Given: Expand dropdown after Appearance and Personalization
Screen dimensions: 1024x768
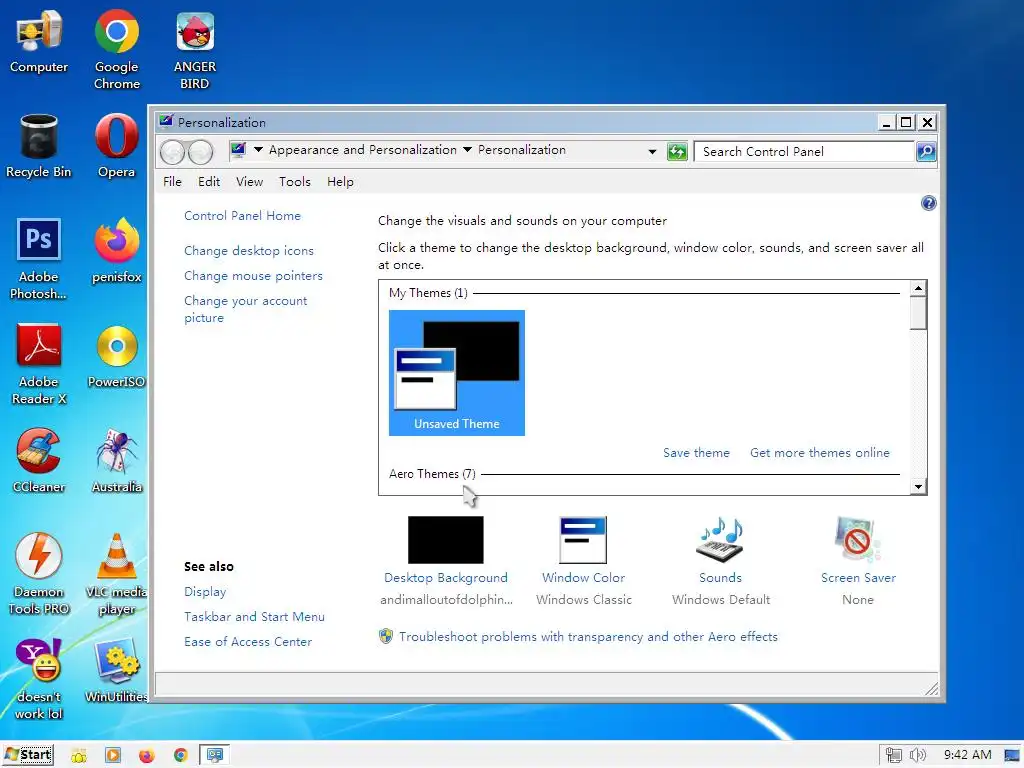Looking at the screenshot, I should (x=467, y=150).
